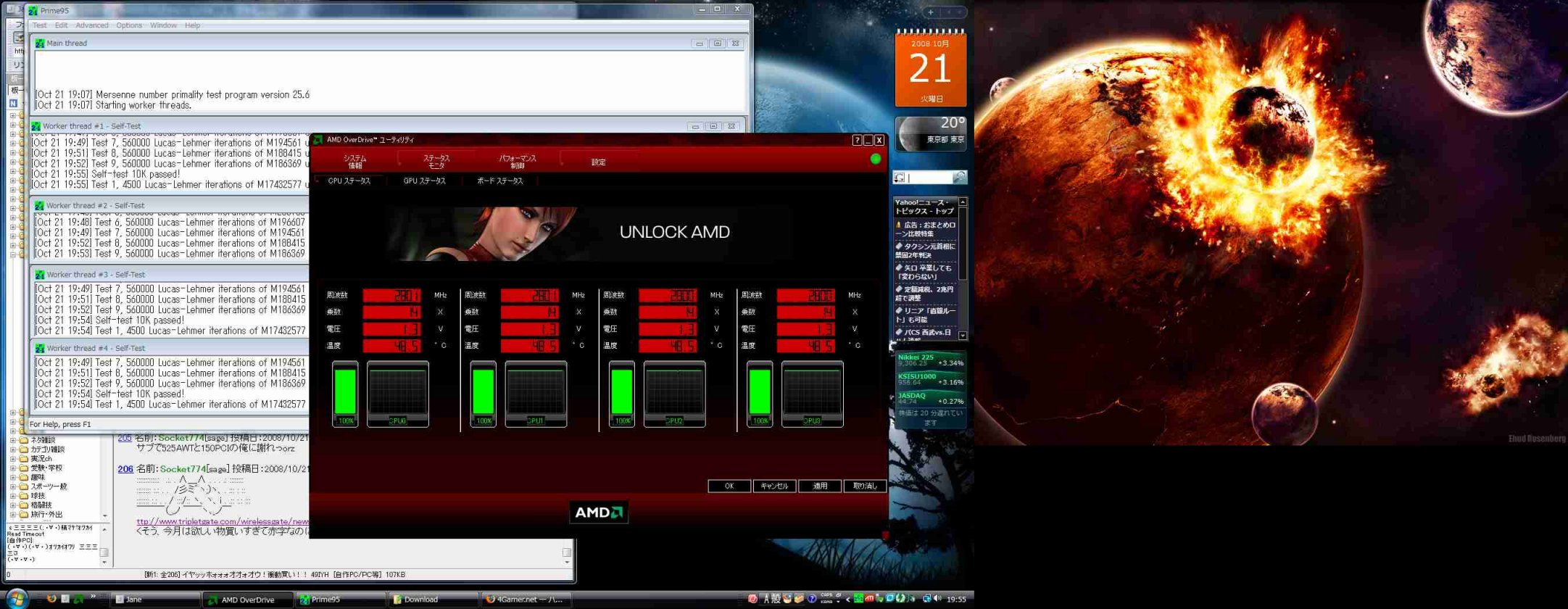Switch to the Download window in the taskbar
Screen dimensions: 1568x609
pos(434,600)
